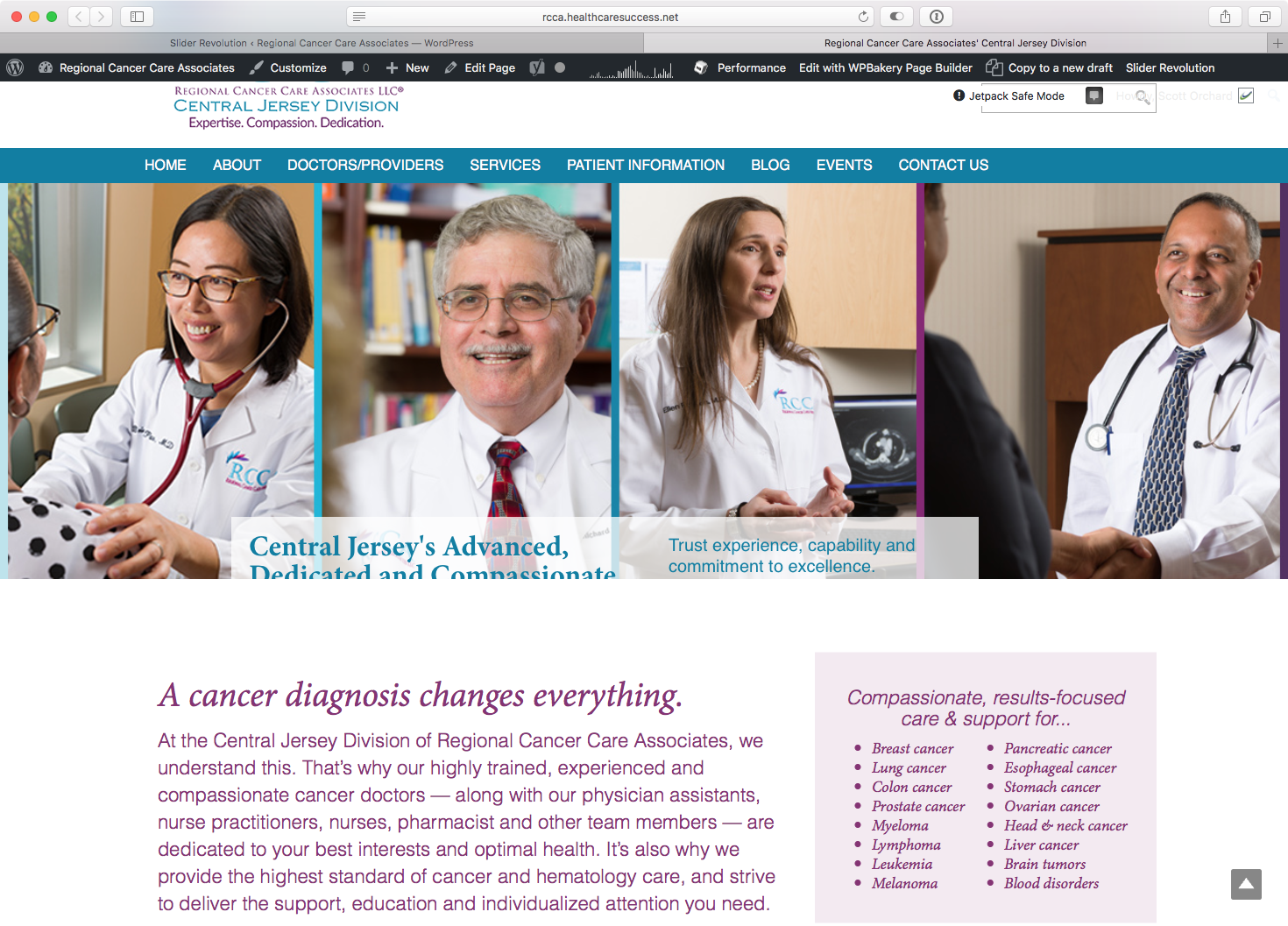Click the search magnifier near Jetpack notice
The image size is (1288, 926).
pyautogui.click(x=1143, y=97)
